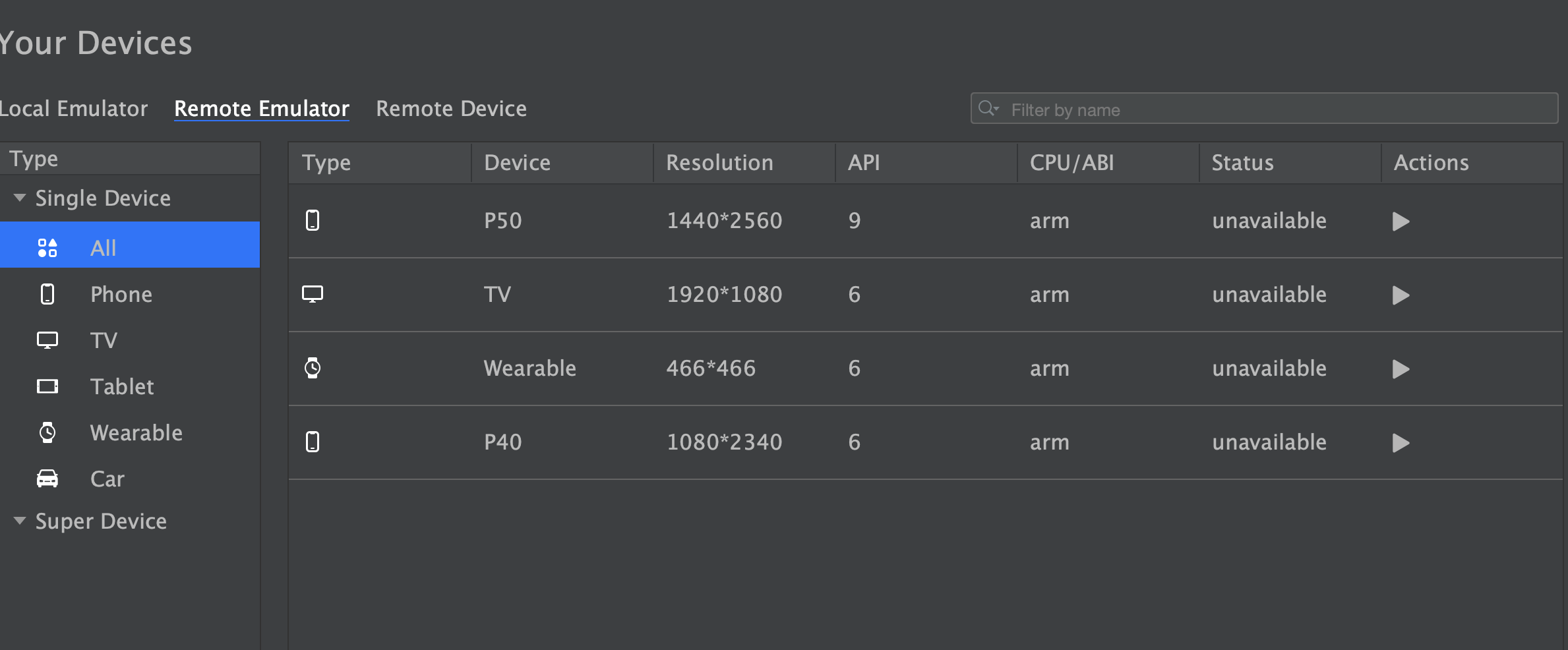Click the P50 row phone icon
Viewport: 1568px width, 650px height.
(x=313, y=220)
